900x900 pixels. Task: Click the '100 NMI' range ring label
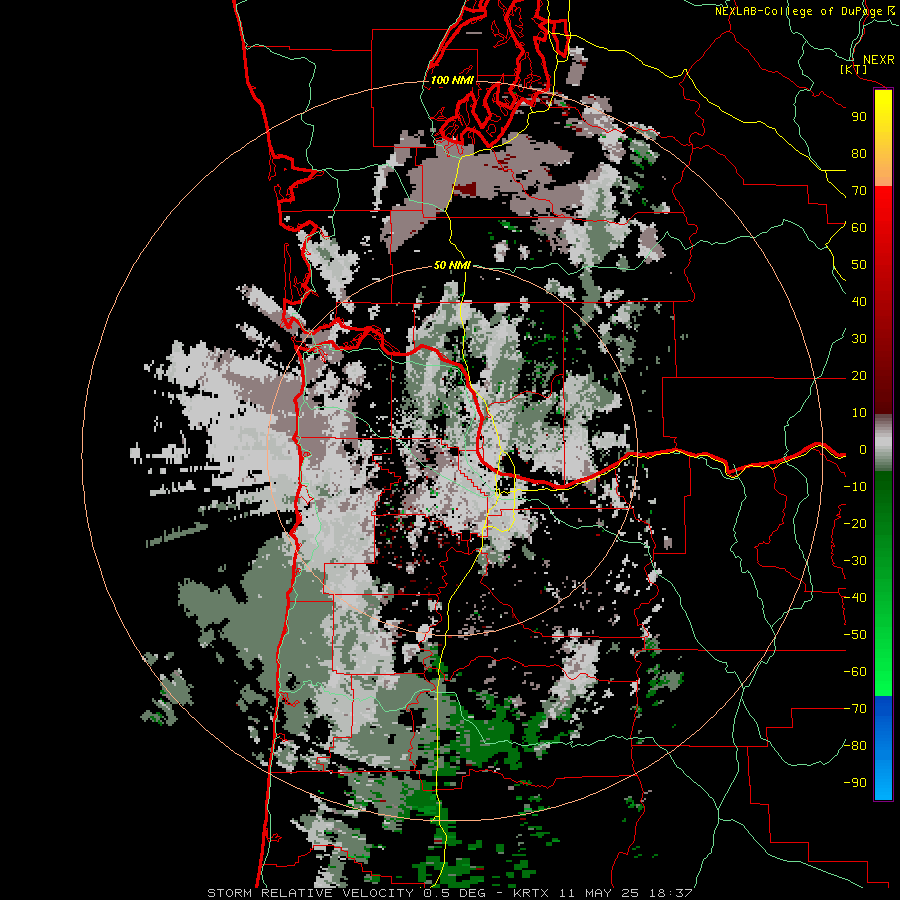[x=452, y=80]
